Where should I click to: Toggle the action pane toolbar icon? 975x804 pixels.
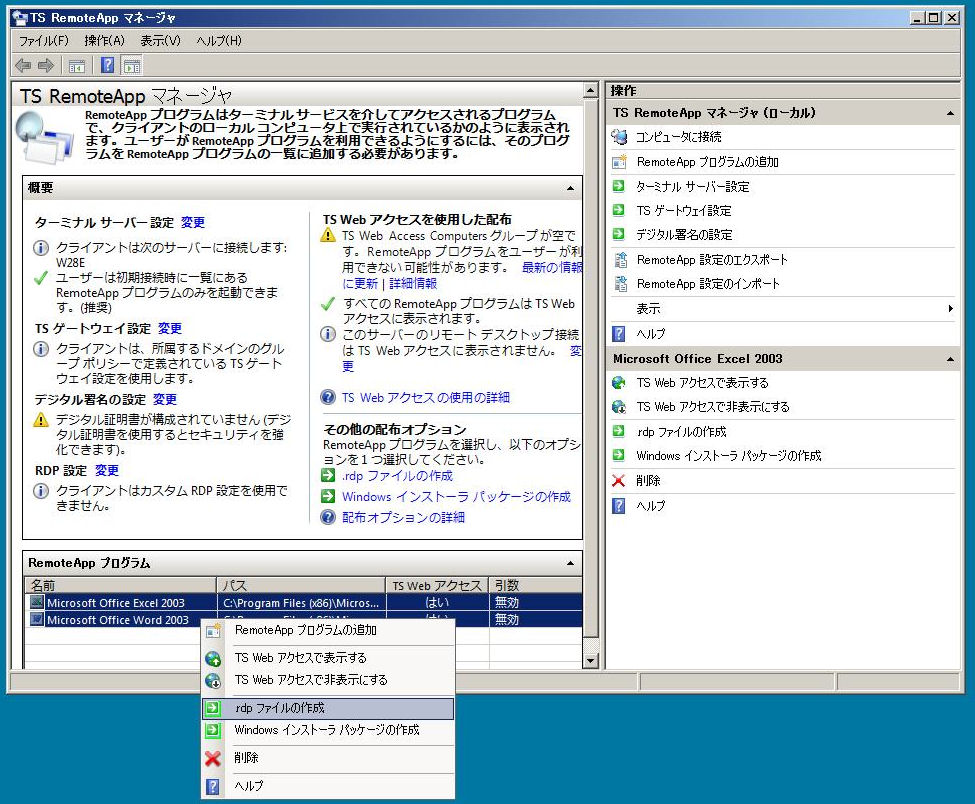coord(132,65)
